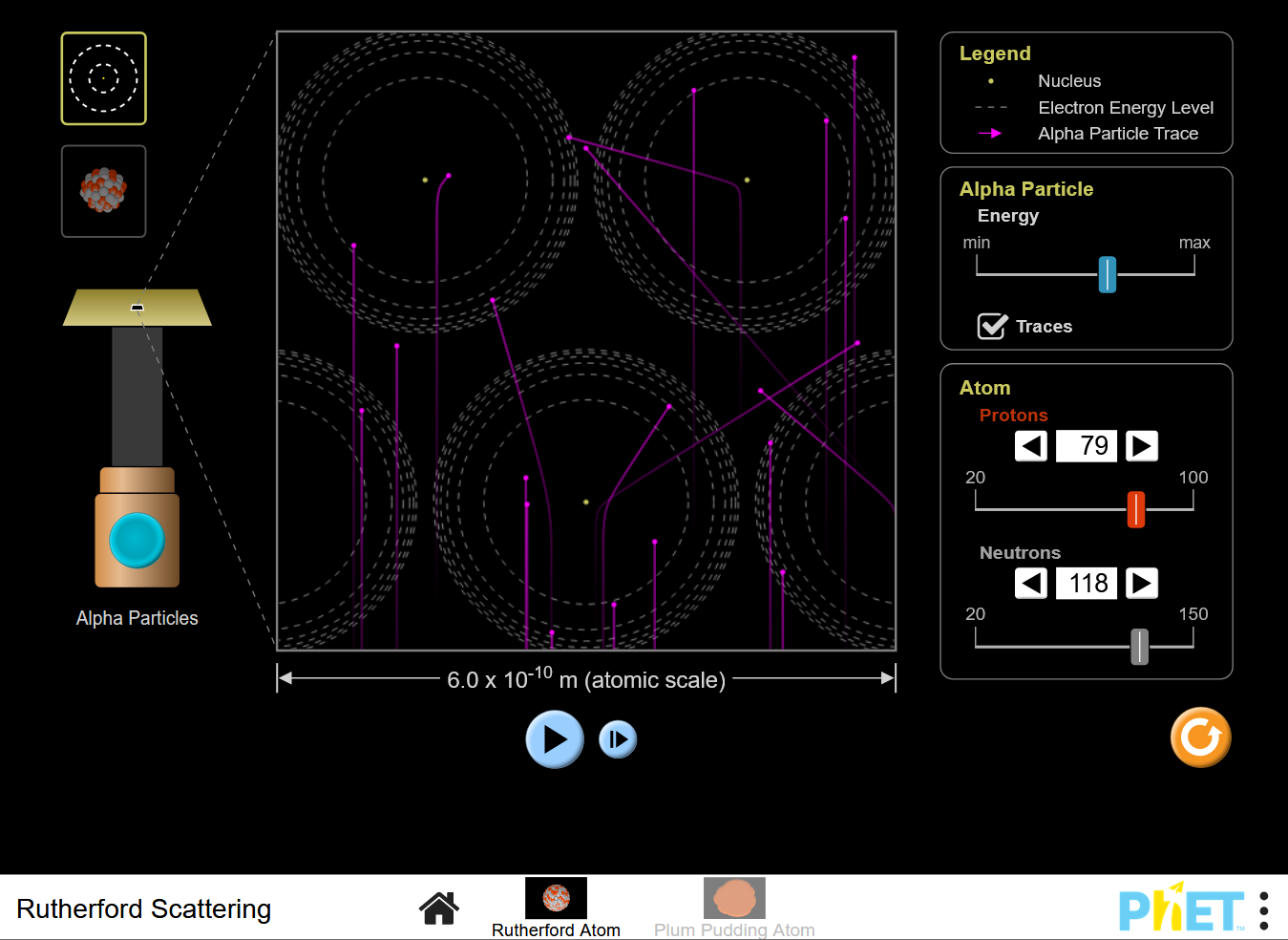This screenshot has width=1288, height=940.
Task: Increase protons with right arrow
Action: (x=1141, y=446)
